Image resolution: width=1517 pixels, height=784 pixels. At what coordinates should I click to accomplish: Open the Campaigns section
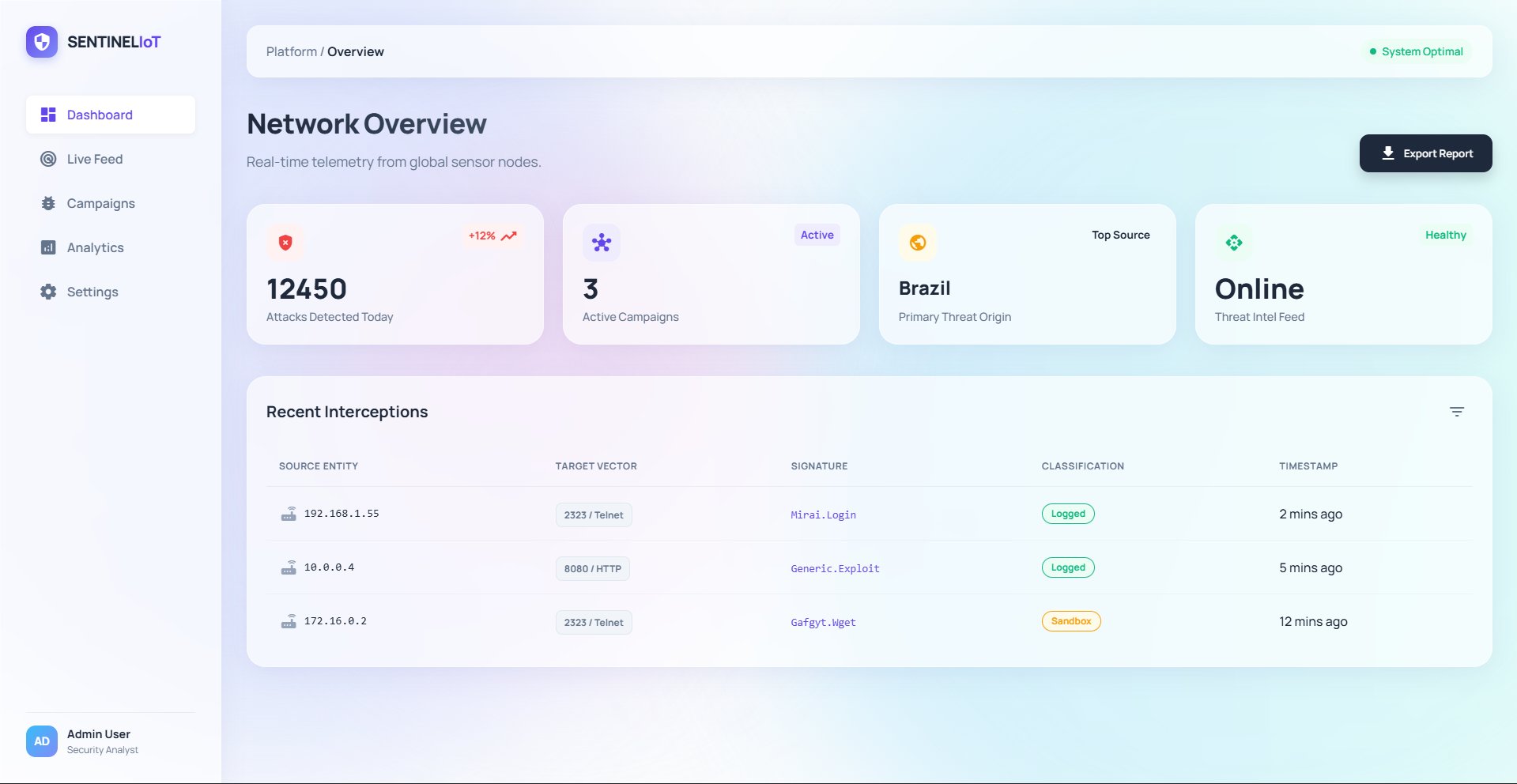pos(100,203)
